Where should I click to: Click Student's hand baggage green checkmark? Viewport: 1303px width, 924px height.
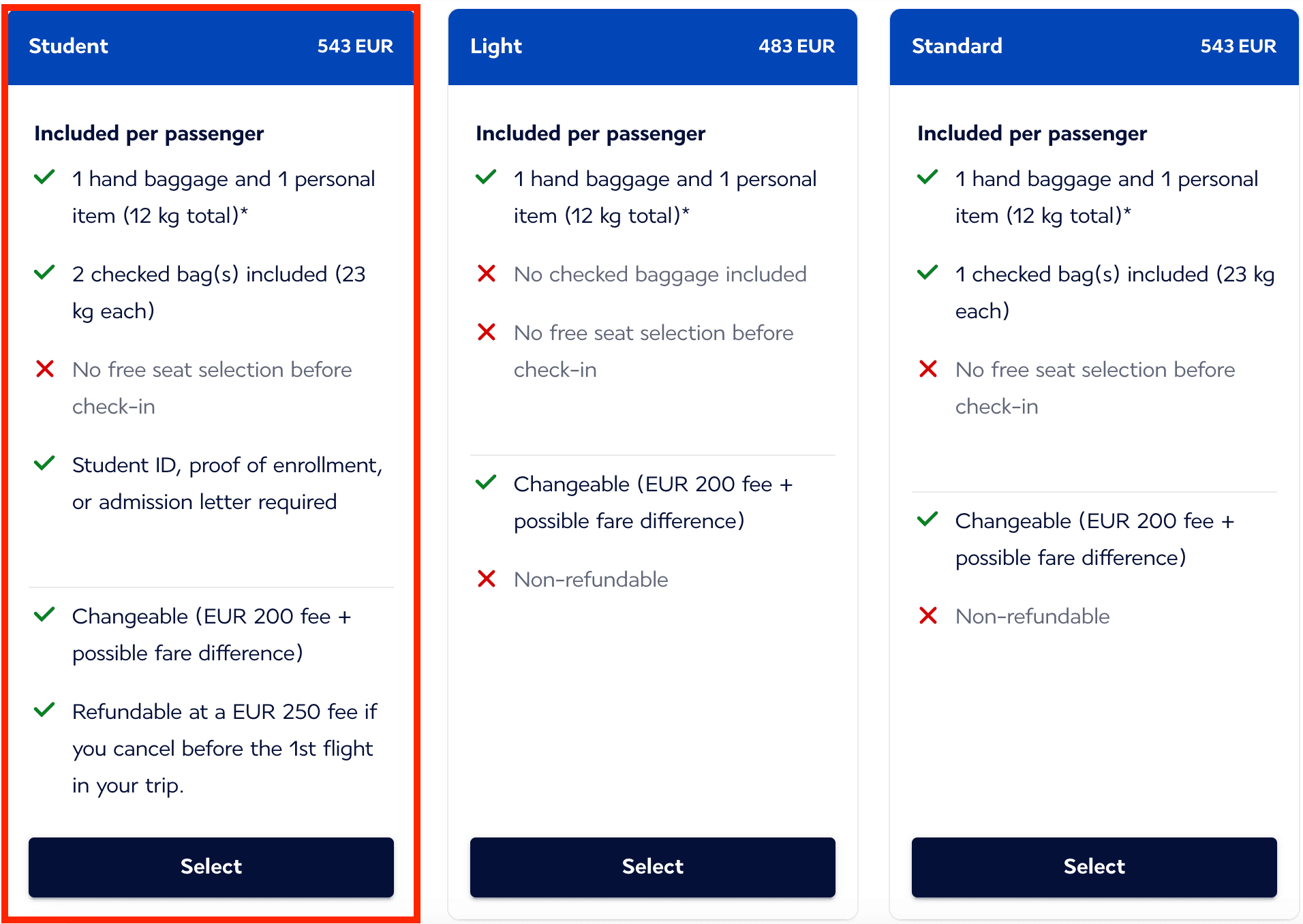click(45, 178)
